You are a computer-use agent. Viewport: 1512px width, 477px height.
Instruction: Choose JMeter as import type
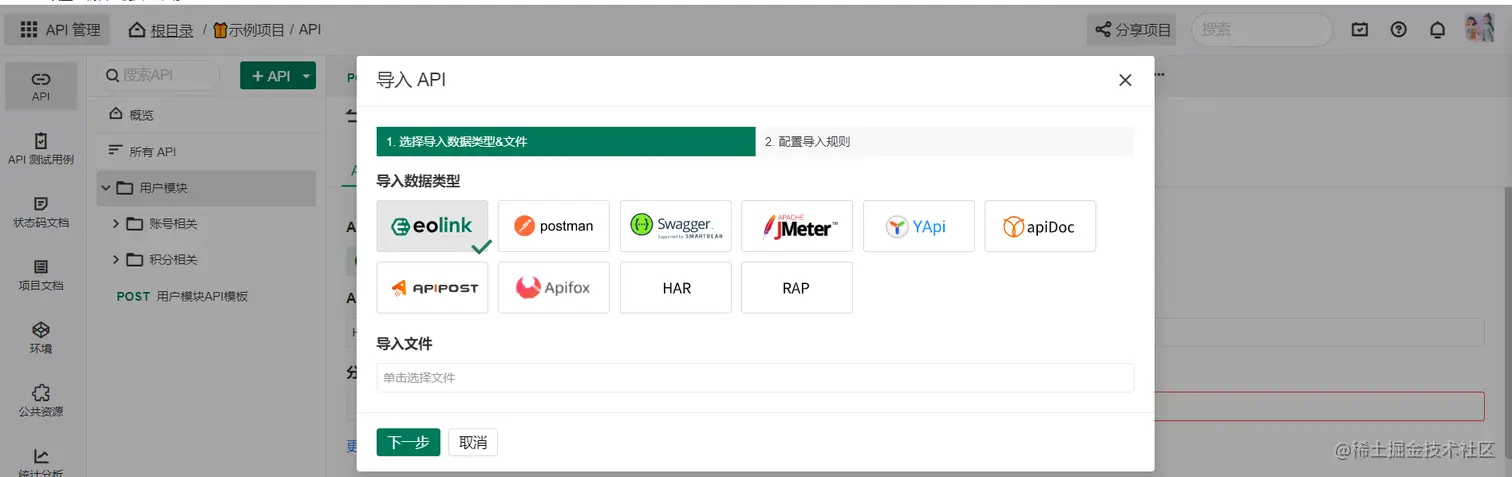[x=797, y=226]
